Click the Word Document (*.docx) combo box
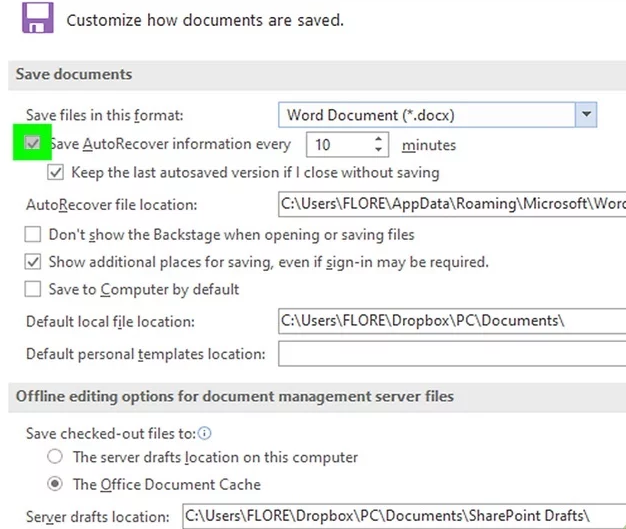 click(x=437, y=115)
